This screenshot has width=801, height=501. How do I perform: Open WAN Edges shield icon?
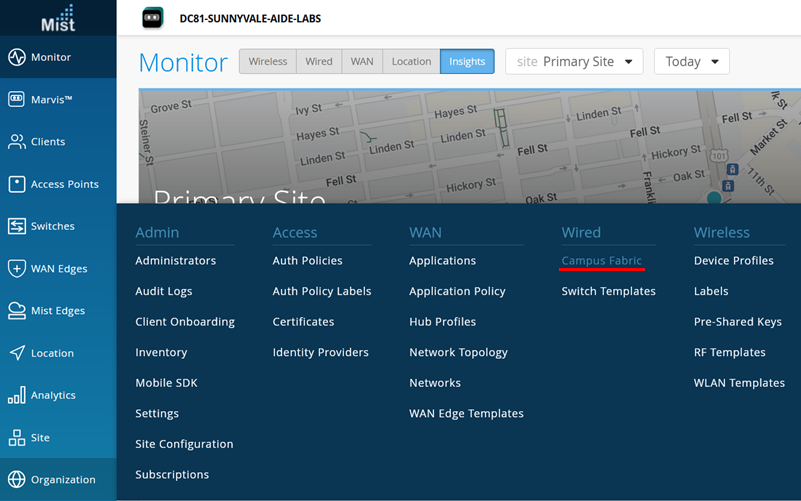click(17, 268)
